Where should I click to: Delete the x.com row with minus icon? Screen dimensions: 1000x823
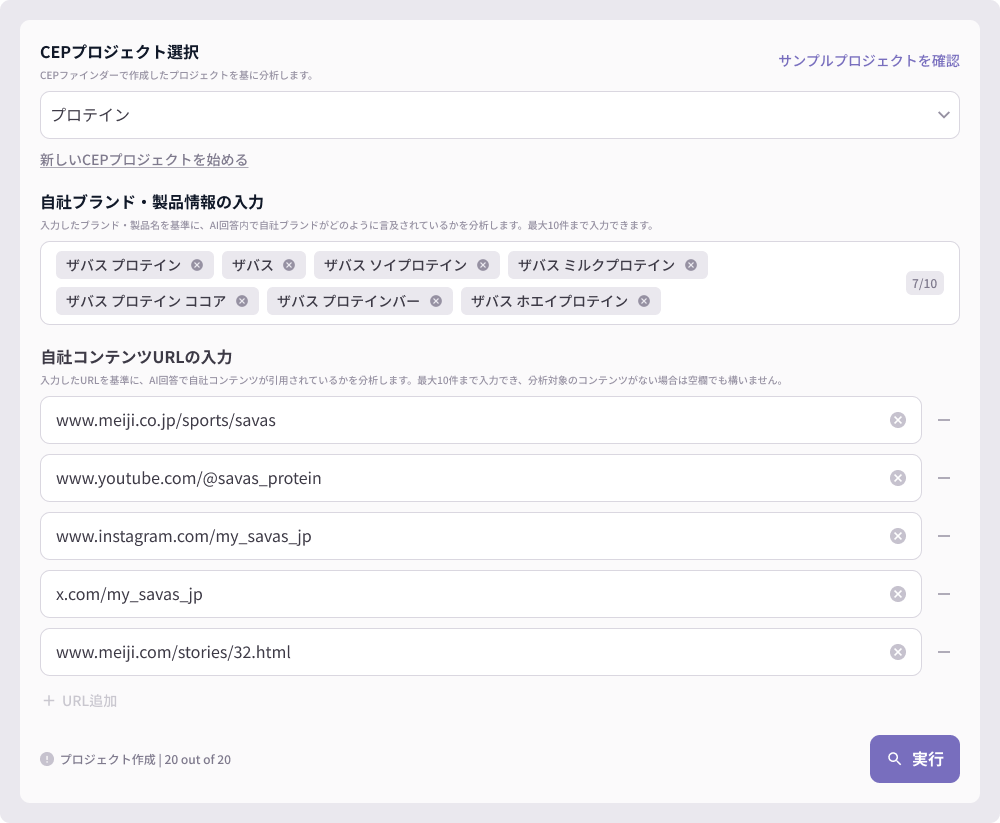coord(944,594)
